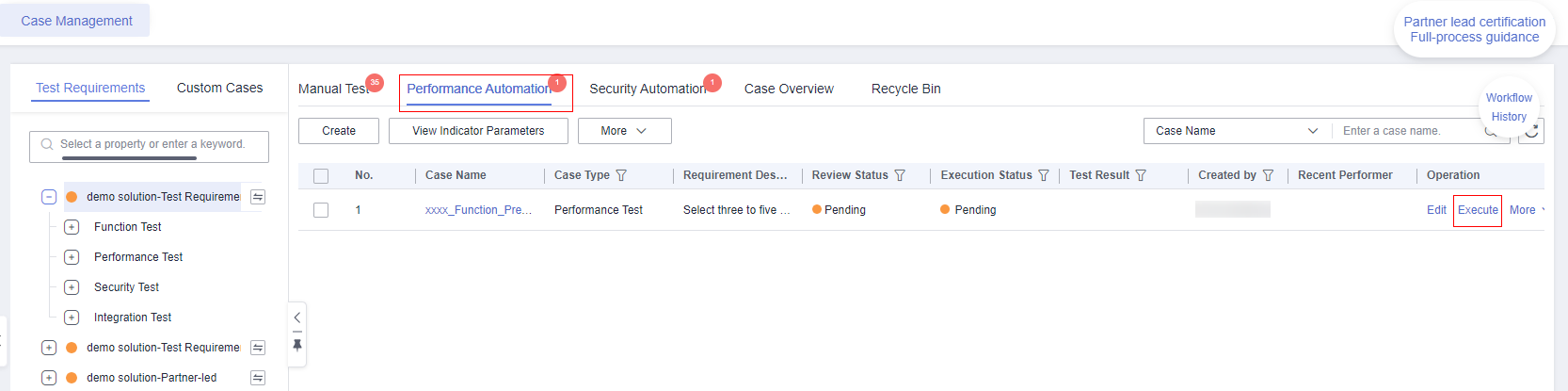
Task: Click the pin icon on sidebar divider
Action: pos(297,345)
